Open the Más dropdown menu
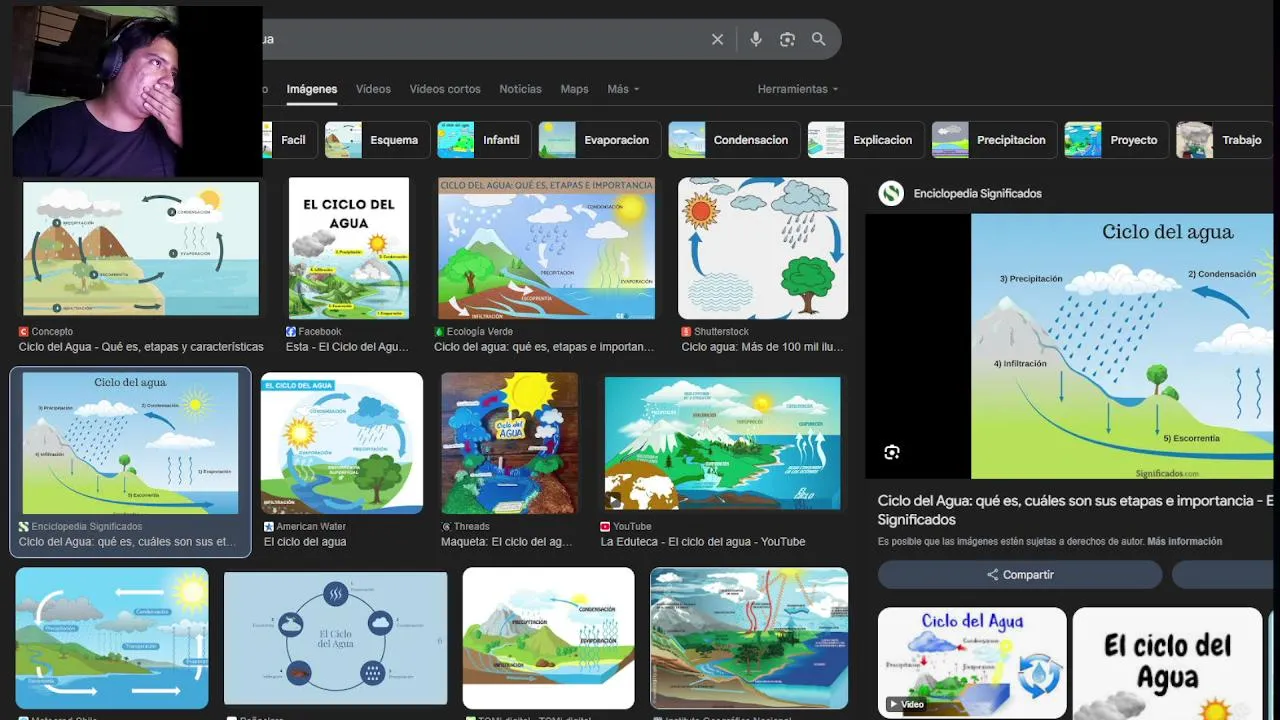This screenshot has height=720, width=1280. pos(623,89)
